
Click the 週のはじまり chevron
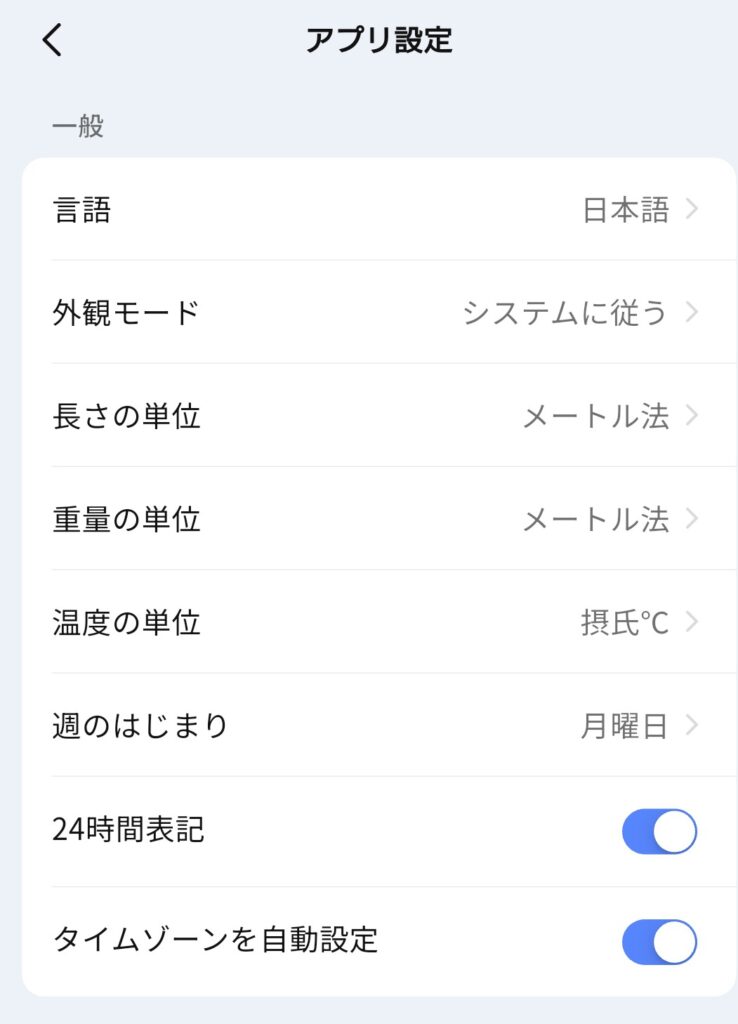693,725
